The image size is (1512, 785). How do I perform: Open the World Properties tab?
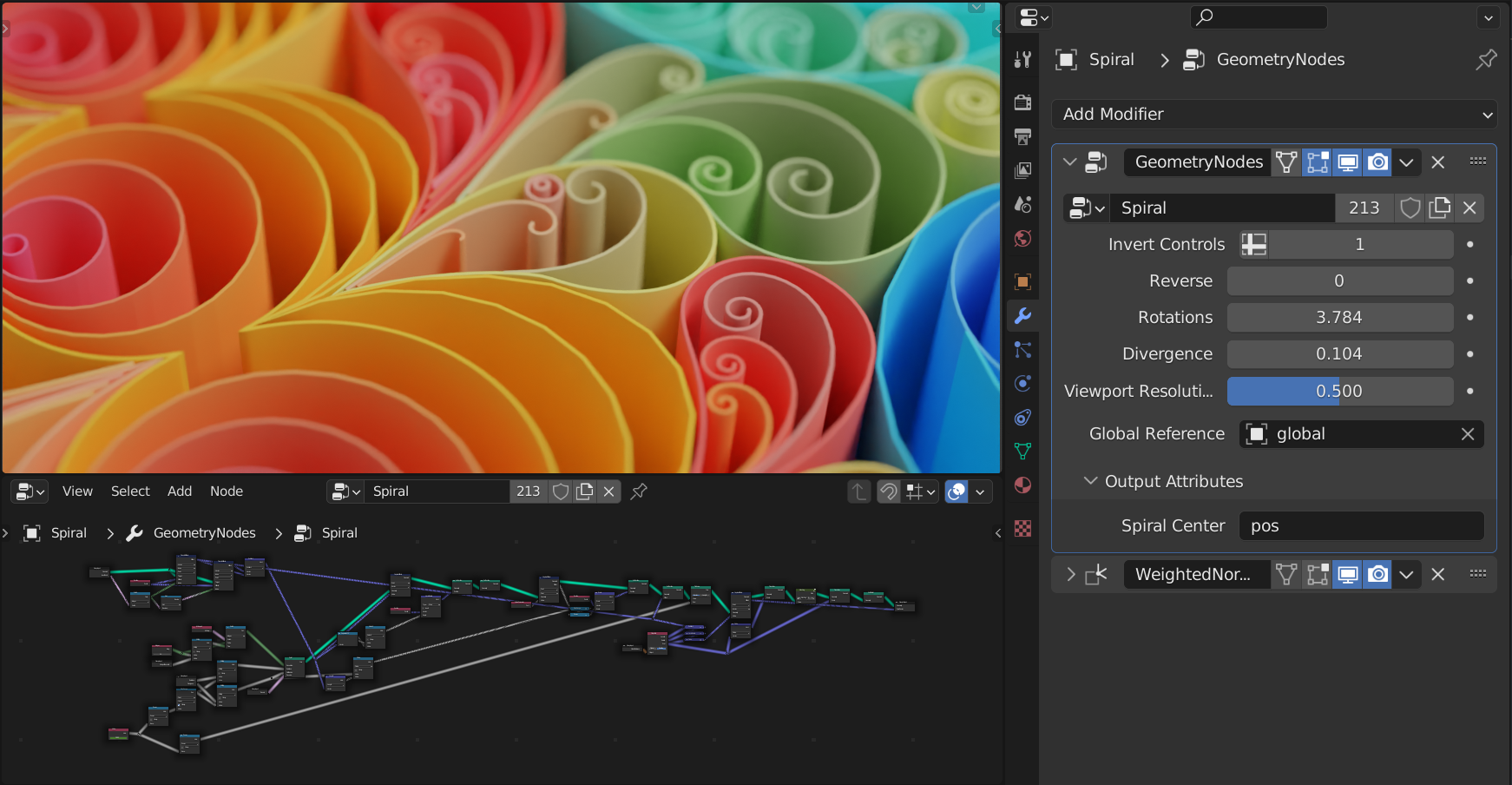click(x=1022, y=238)
